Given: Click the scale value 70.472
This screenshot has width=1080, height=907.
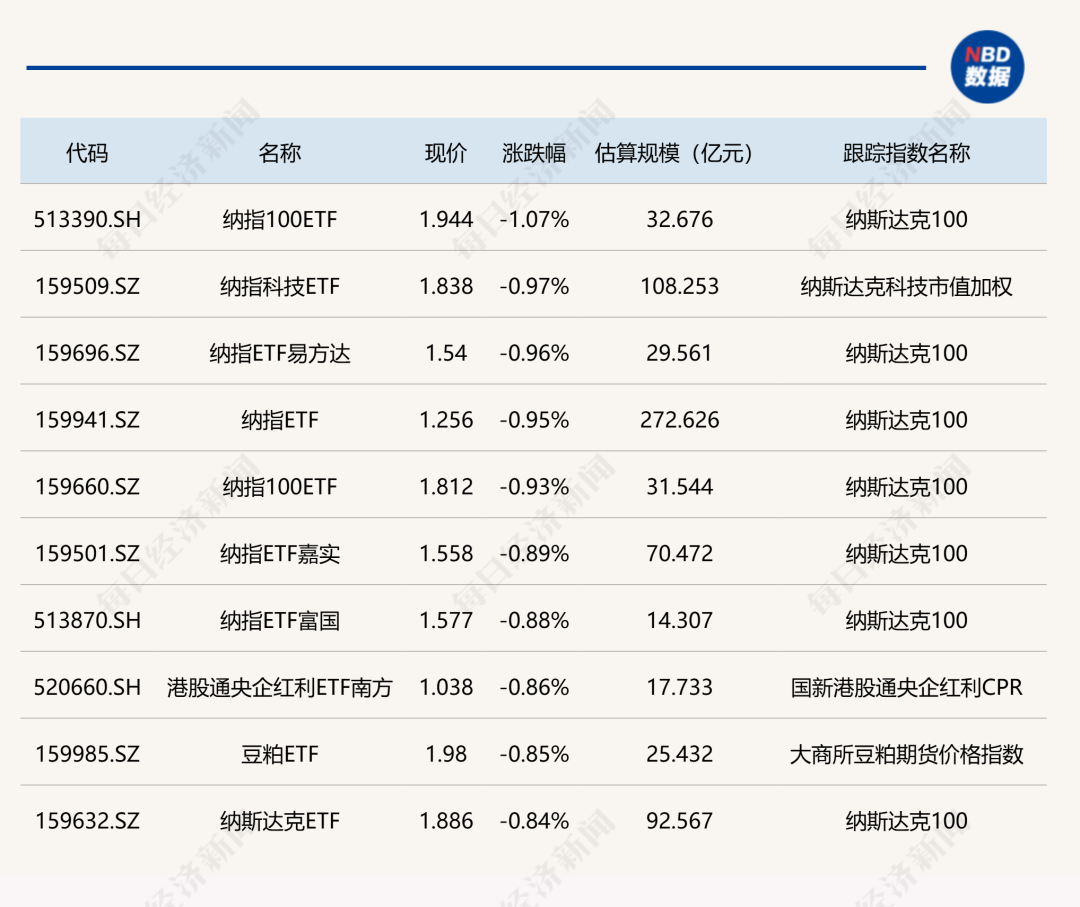Looking at the screenshot, I should (x=679, y=554).
